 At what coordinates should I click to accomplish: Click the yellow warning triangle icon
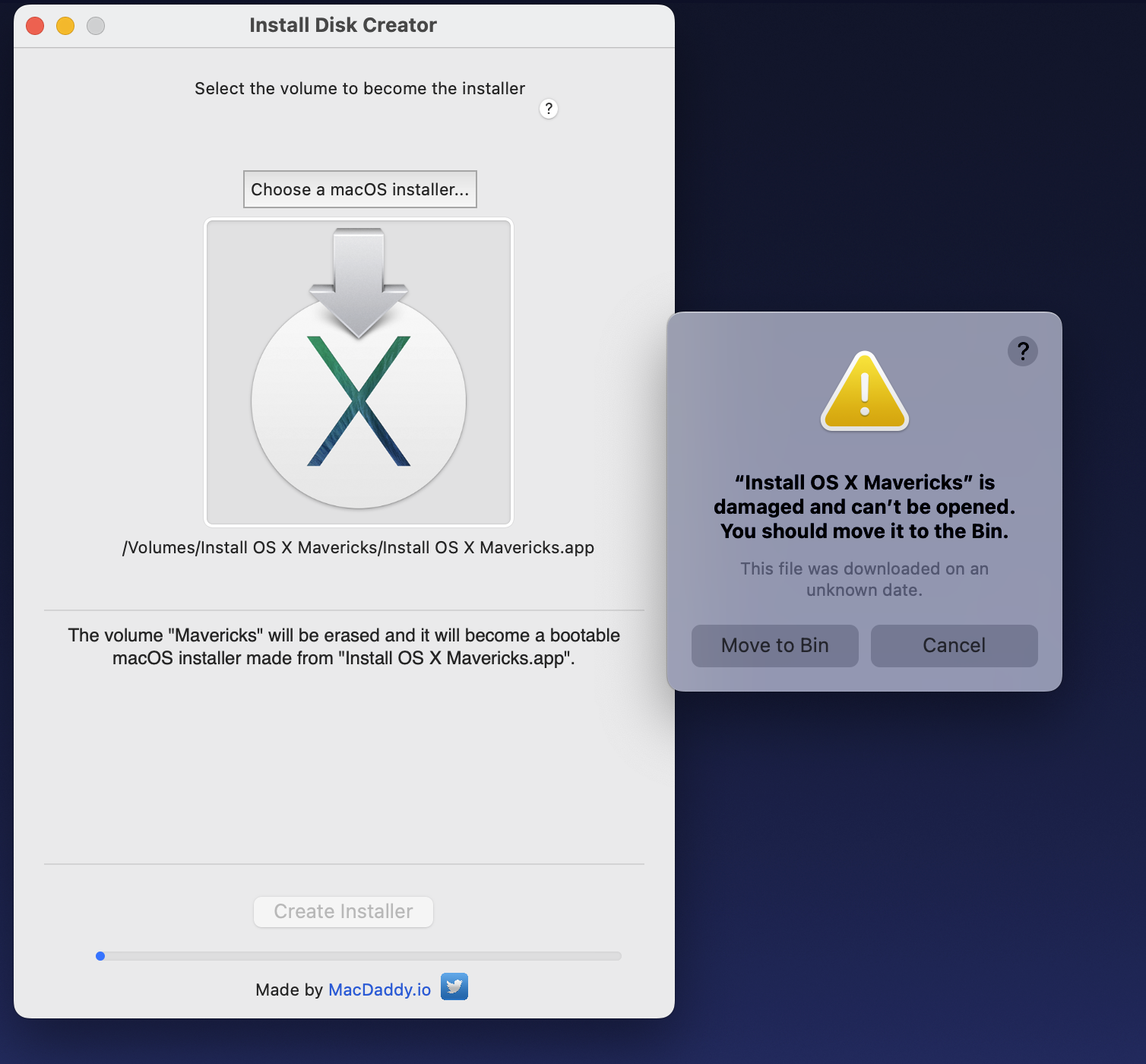pyautogui.click(x=865, y=391)
